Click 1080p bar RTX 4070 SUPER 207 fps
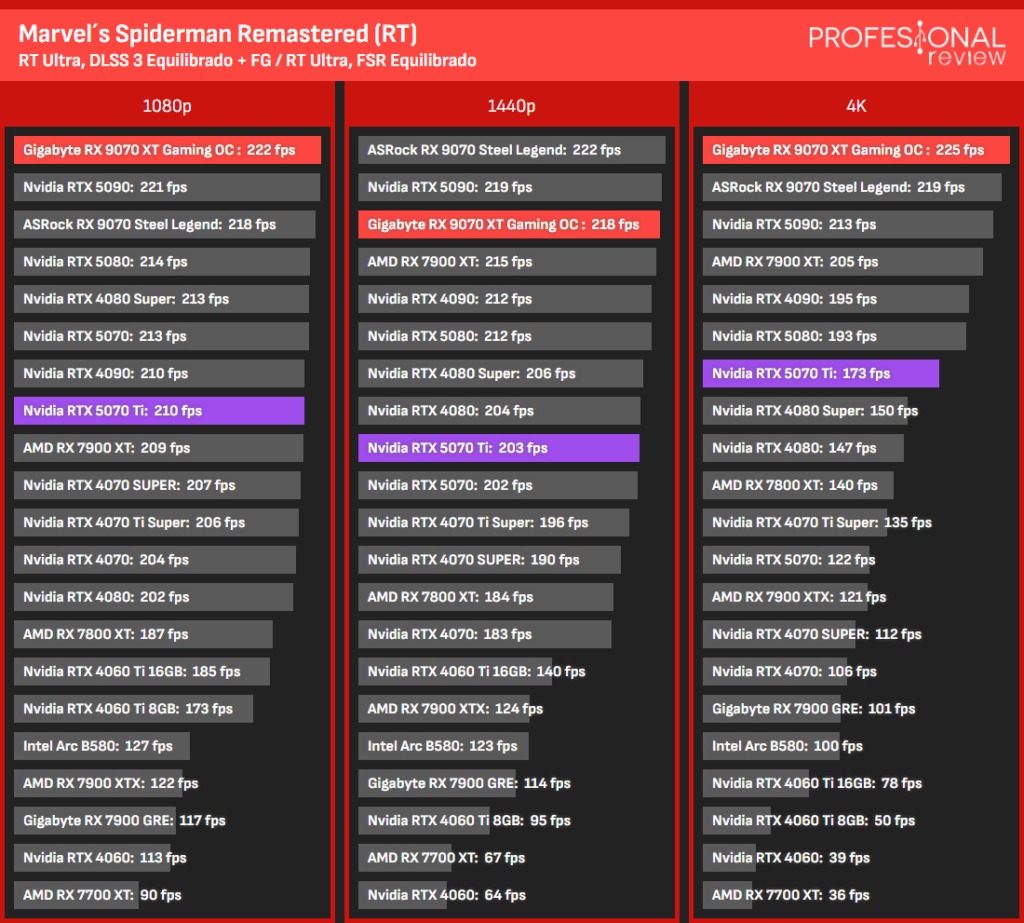The image size is (1024, 923). (157, 485)
